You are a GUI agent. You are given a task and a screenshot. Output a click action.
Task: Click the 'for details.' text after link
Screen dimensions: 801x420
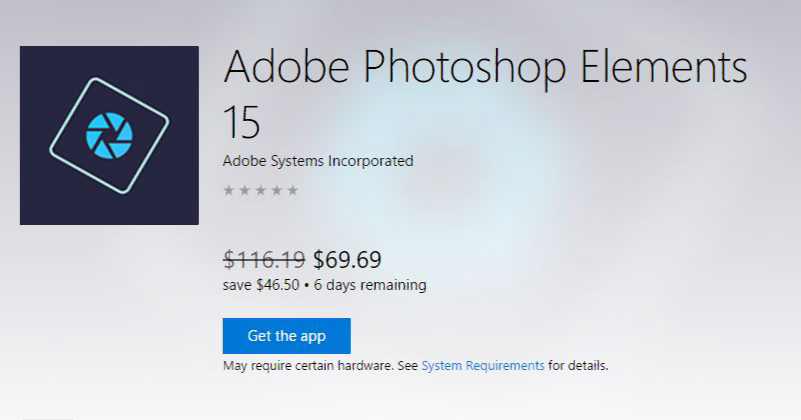point(578,366)
